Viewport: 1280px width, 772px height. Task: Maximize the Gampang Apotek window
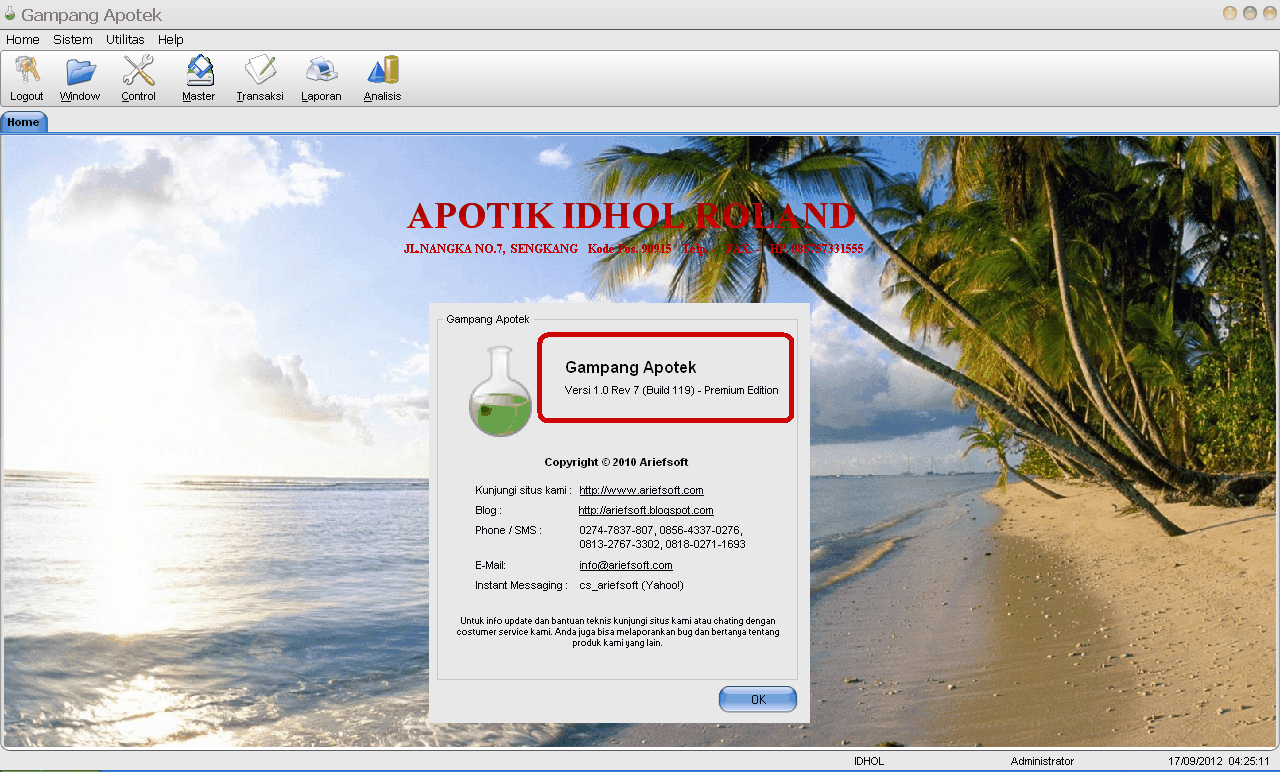click(x=1249, y=13)
